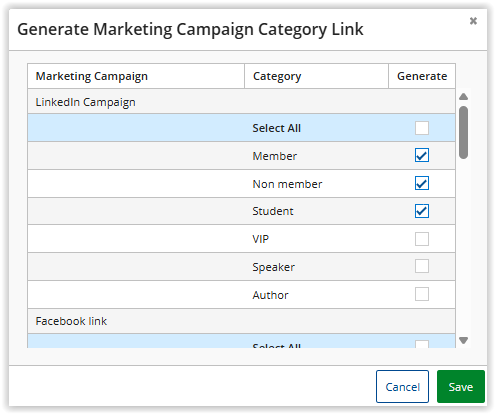Cancel the link generation dialog

click(402, 387)
